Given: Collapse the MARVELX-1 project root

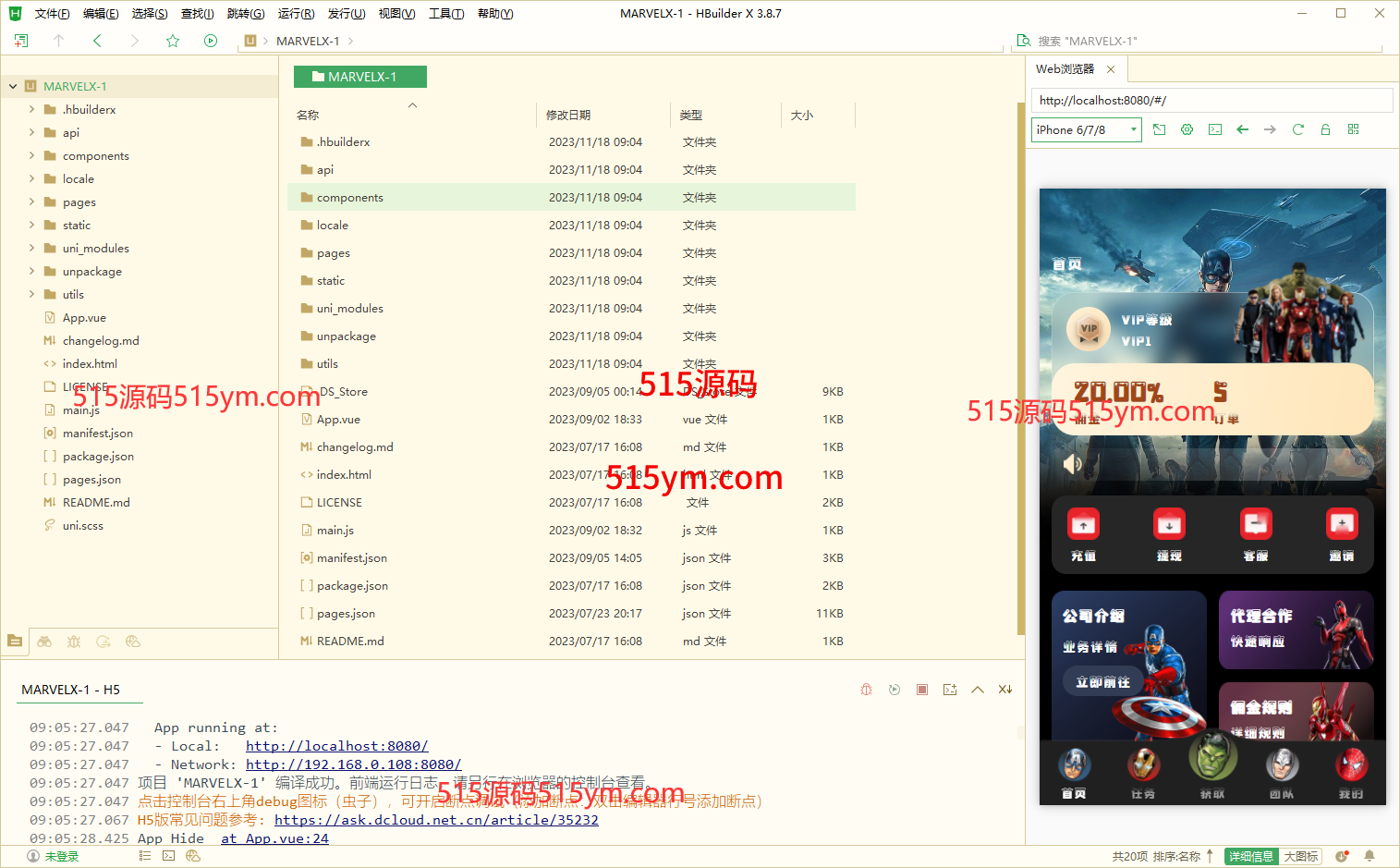Looking at the screenshot, I should tap(13, 86).
